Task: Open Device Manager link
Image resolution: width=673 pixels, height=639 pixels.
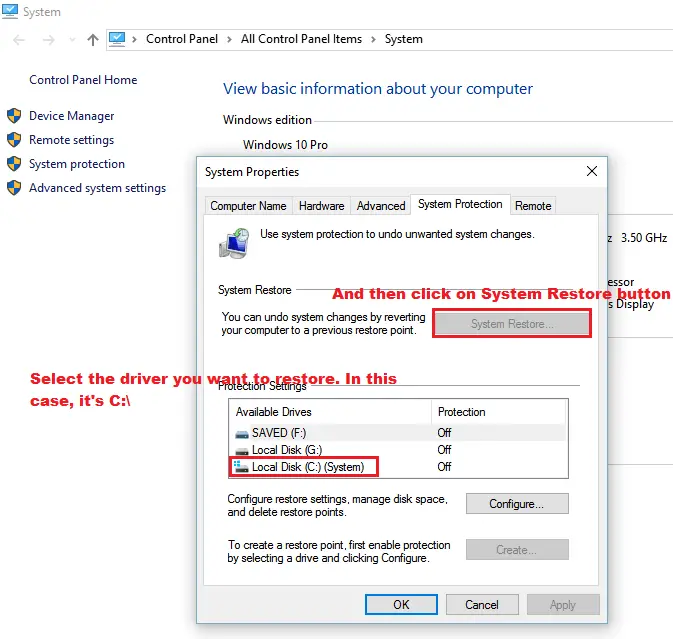Action: tap(72, 116)
